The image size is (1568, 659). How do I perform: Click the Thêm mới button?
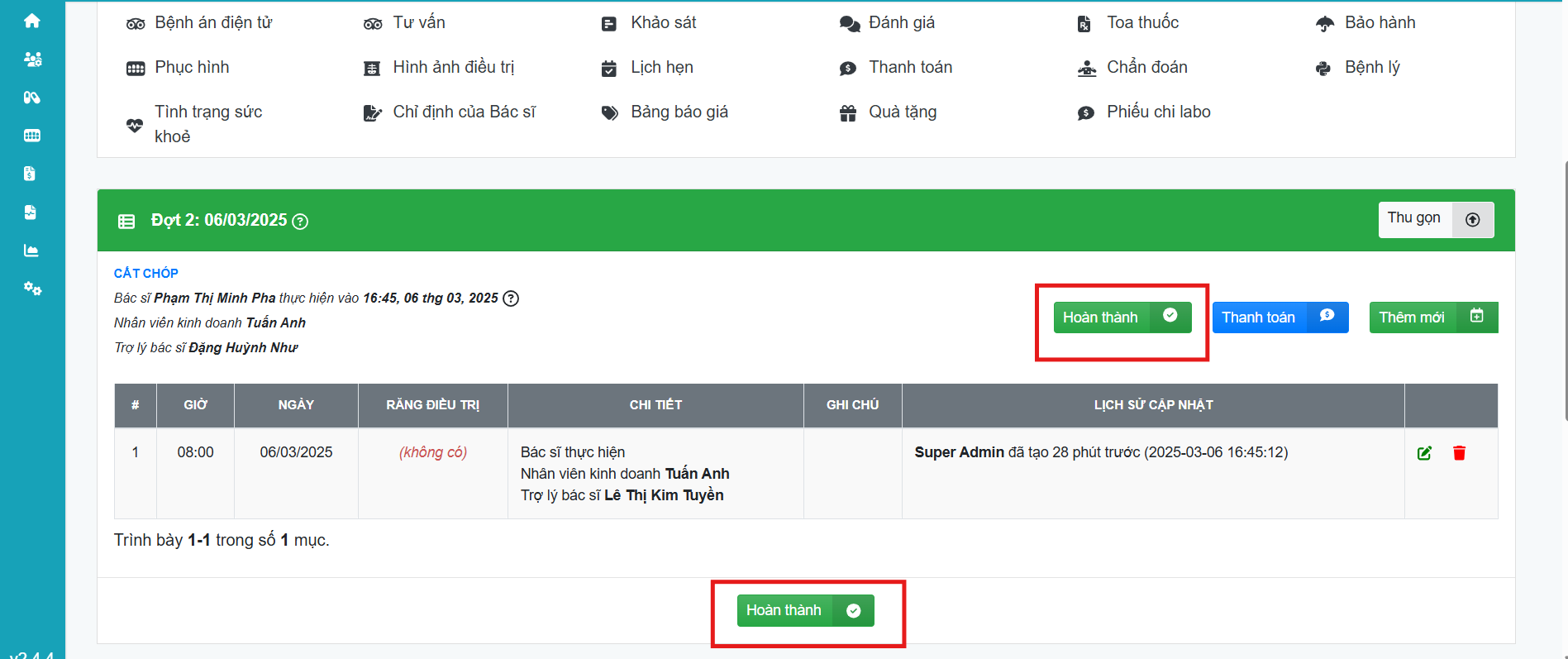pos(1432,318)
